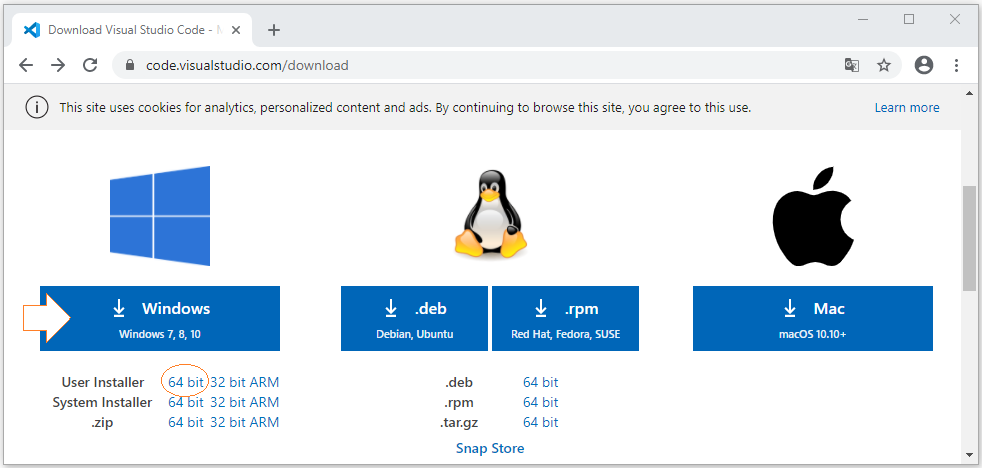This screenshot has height=468, width=982.
Task: Click the Linux Tux penguin image
Action: click(490, 214)
